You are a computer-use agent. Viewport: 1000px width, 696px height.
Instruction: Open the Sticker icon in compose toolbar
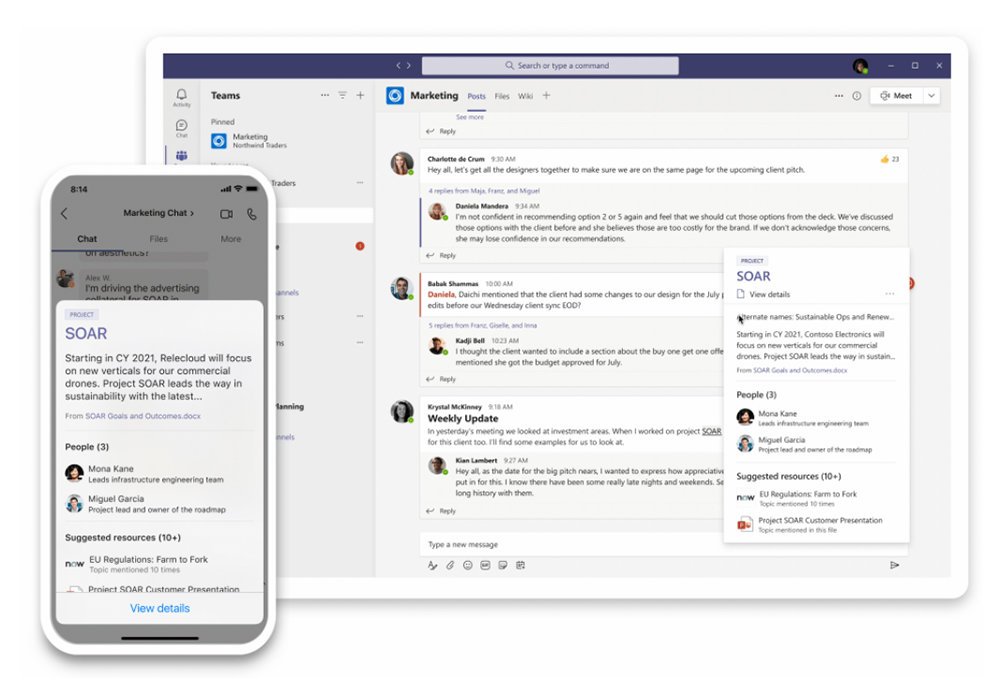[x=503, y=565]
